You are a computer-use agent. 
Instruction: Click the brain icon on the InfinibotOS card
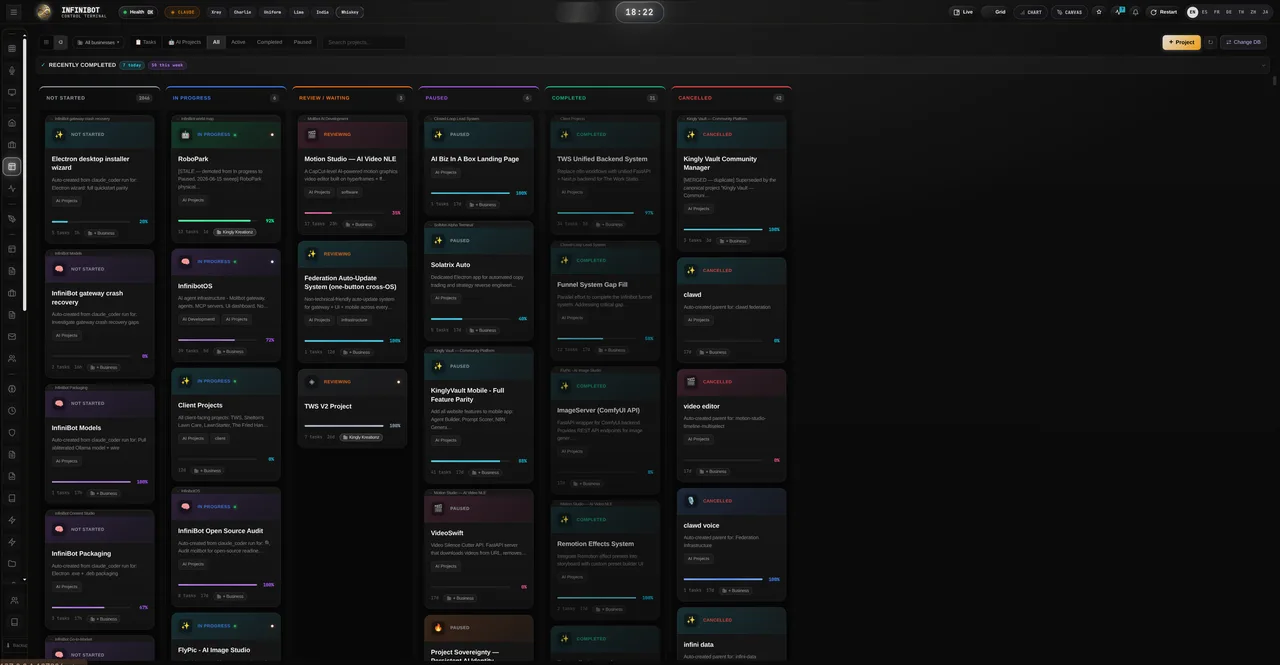coord(185,261)
